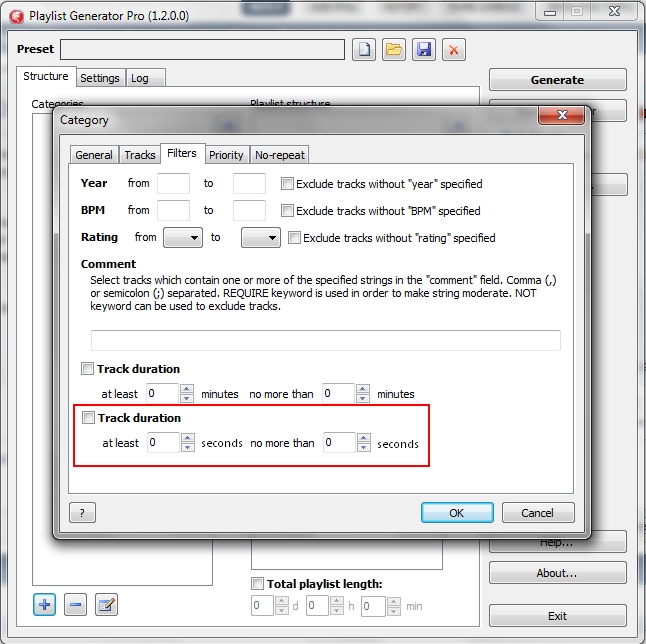Decrease at least minutes spinner

(x=187, y=398)
